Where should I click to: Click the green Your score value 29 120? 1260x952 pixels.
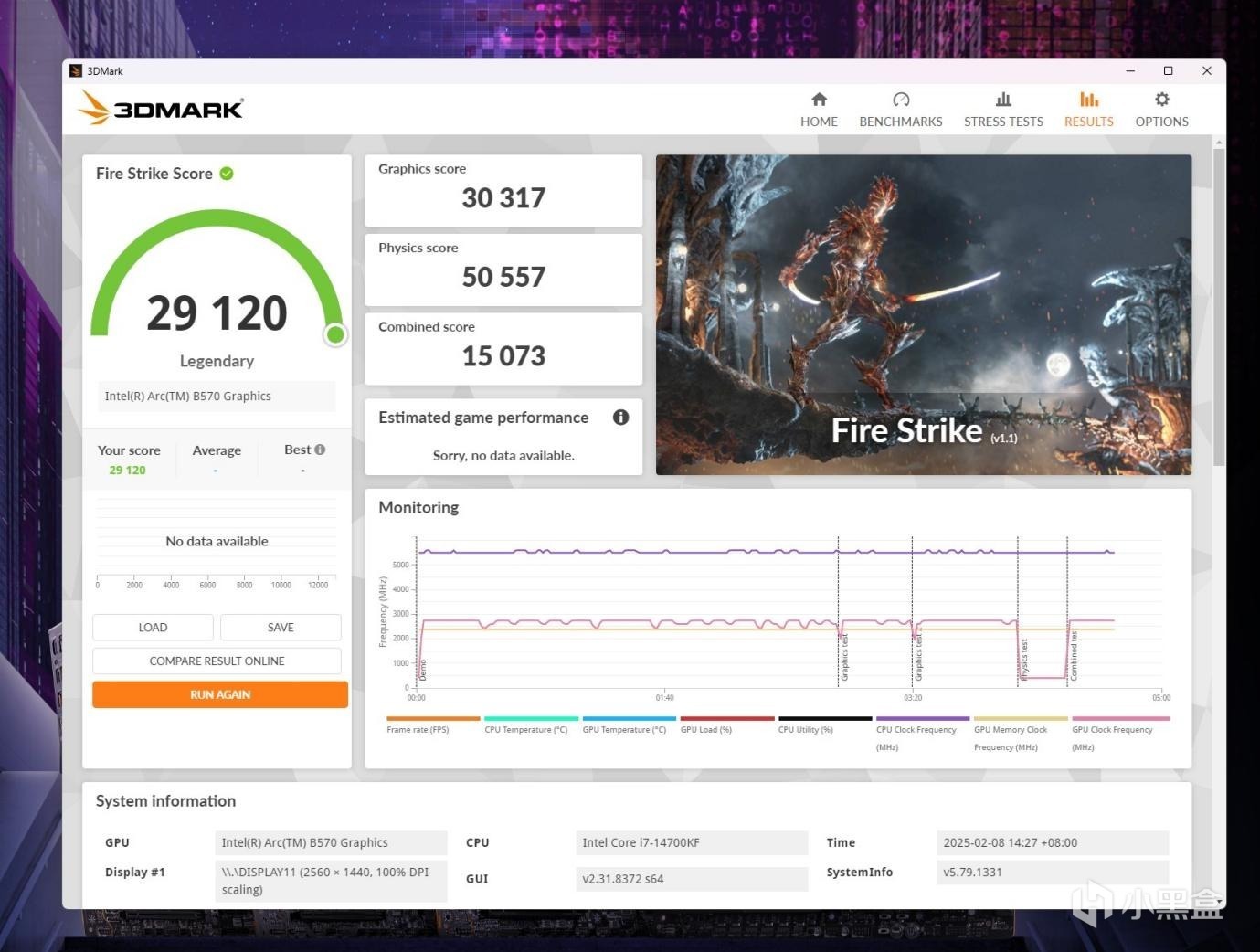(x=127, y=470)
